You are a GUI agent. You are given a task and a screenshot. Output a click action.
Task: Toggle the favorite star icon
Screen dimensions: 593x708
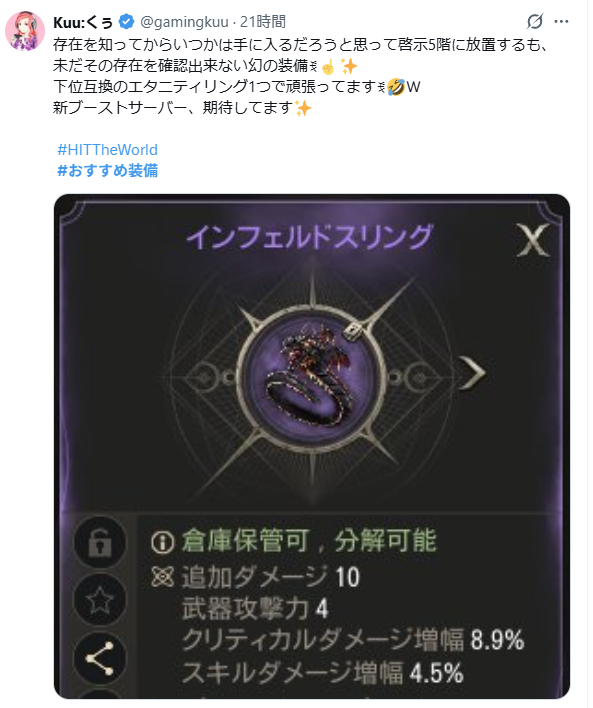pyautogui.click(x=100, y=601)
